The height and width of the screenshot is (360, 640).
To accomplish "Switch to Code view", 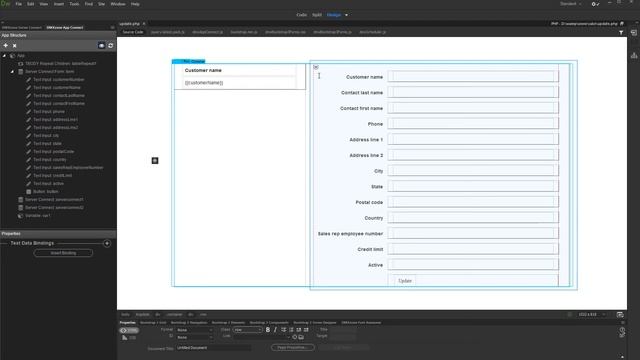I will [x=302, y=15].
